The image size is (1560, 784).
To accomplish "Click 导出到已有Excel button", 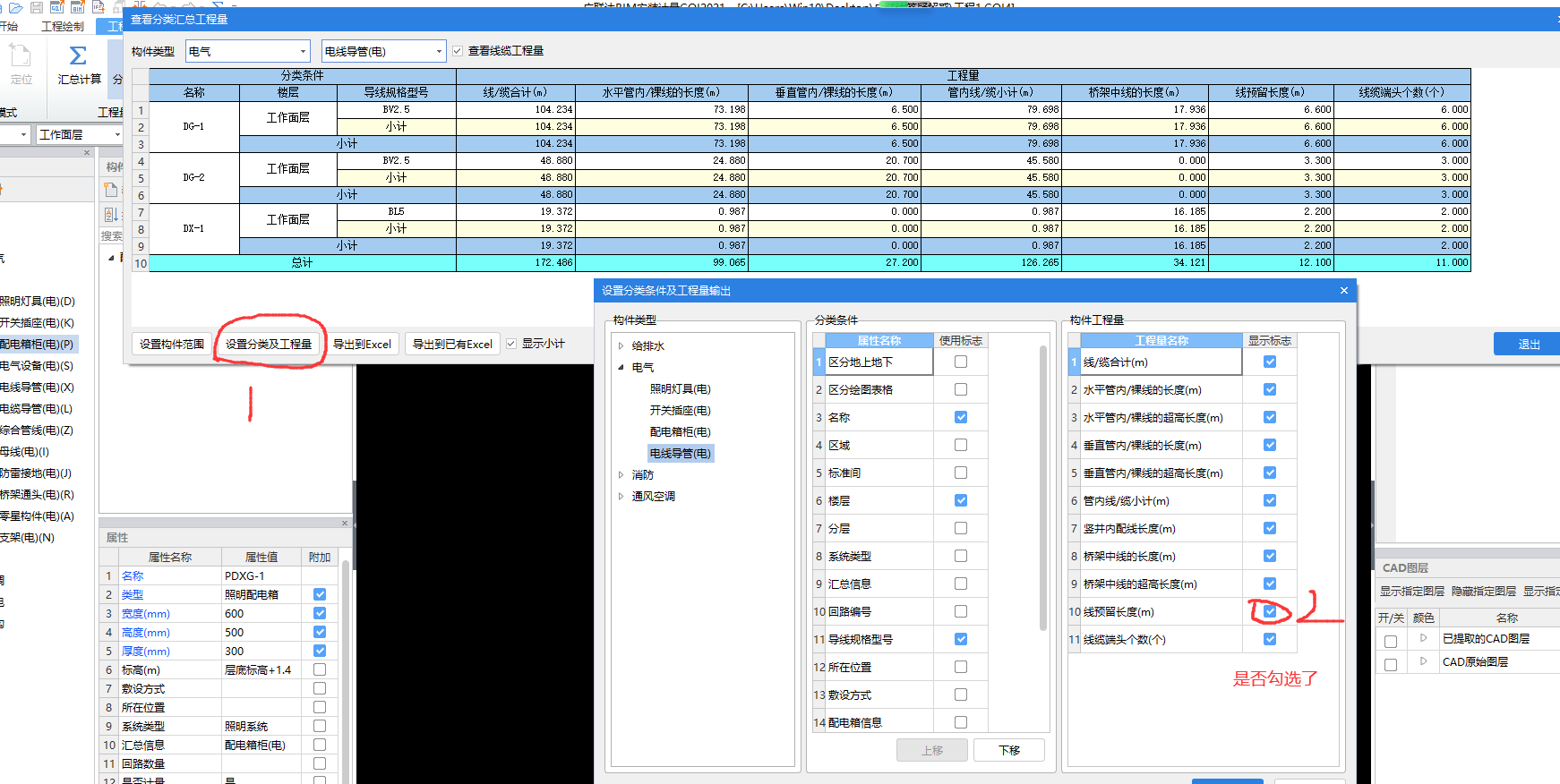I will (x=452, y=344).
